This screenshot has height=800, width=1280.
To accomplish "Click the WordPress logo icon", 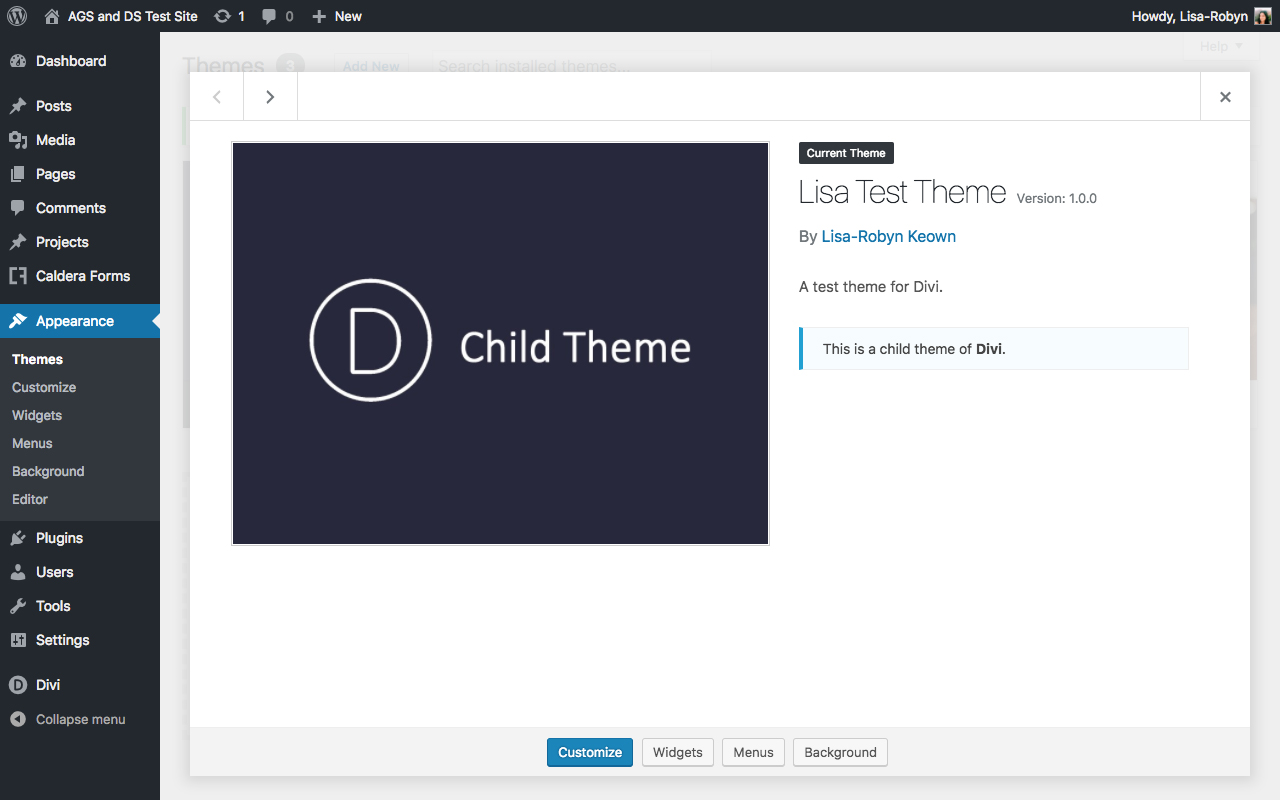I will (x=16, y=16).
